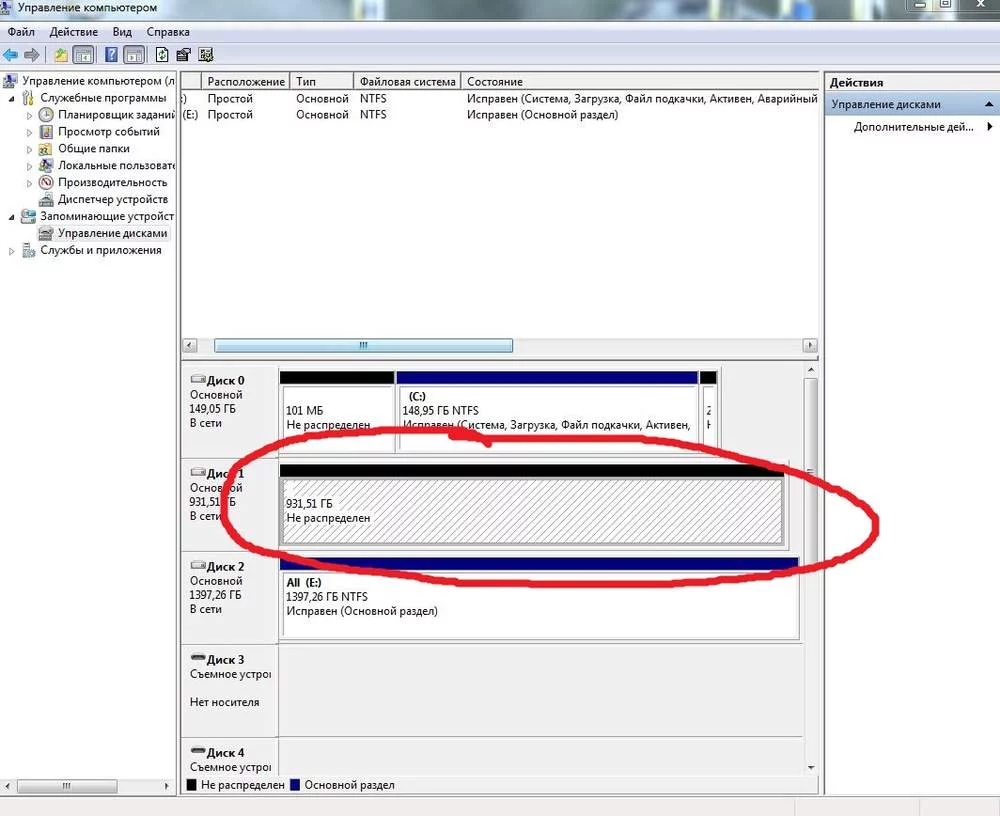Click the volume list scrollbar right arrow
This screenshot has width=1000, height=816.
pyautogui.click(x=810, y=346)
